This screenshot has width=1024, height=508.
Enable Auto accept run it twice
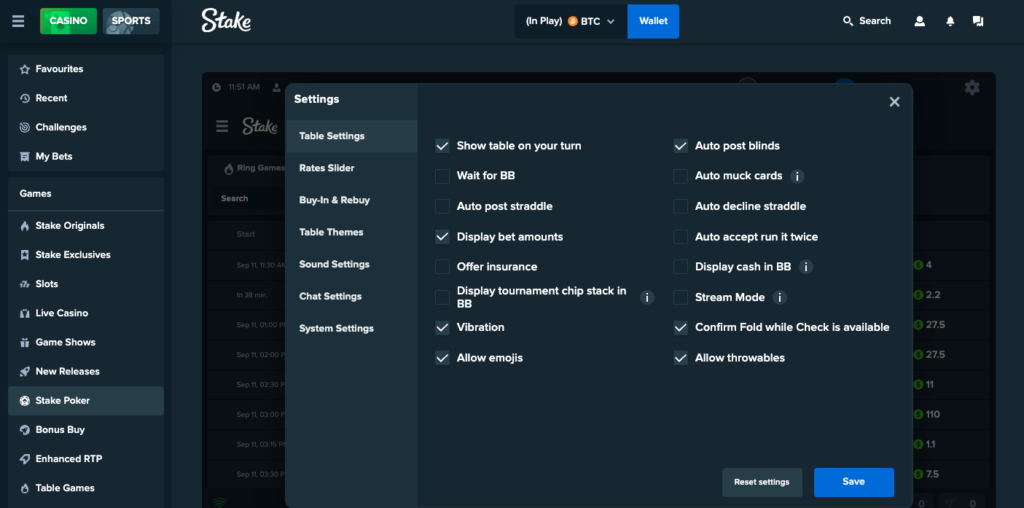[x=680, y=236]
